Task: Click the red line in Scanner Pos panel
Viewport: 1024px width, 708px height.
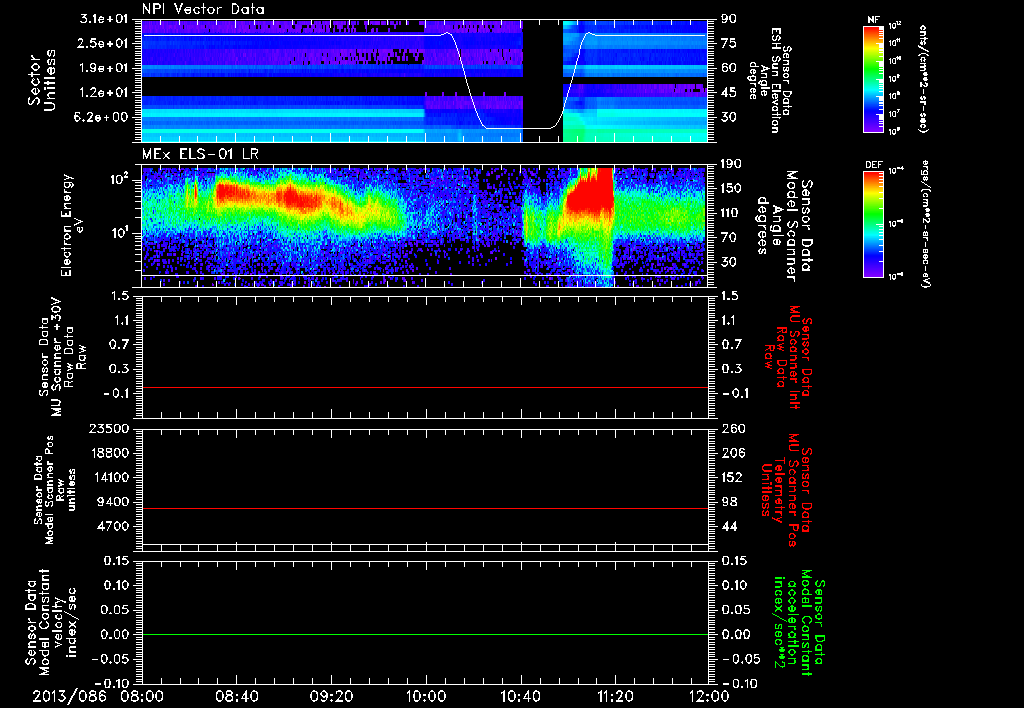Action: pos(424,508)
